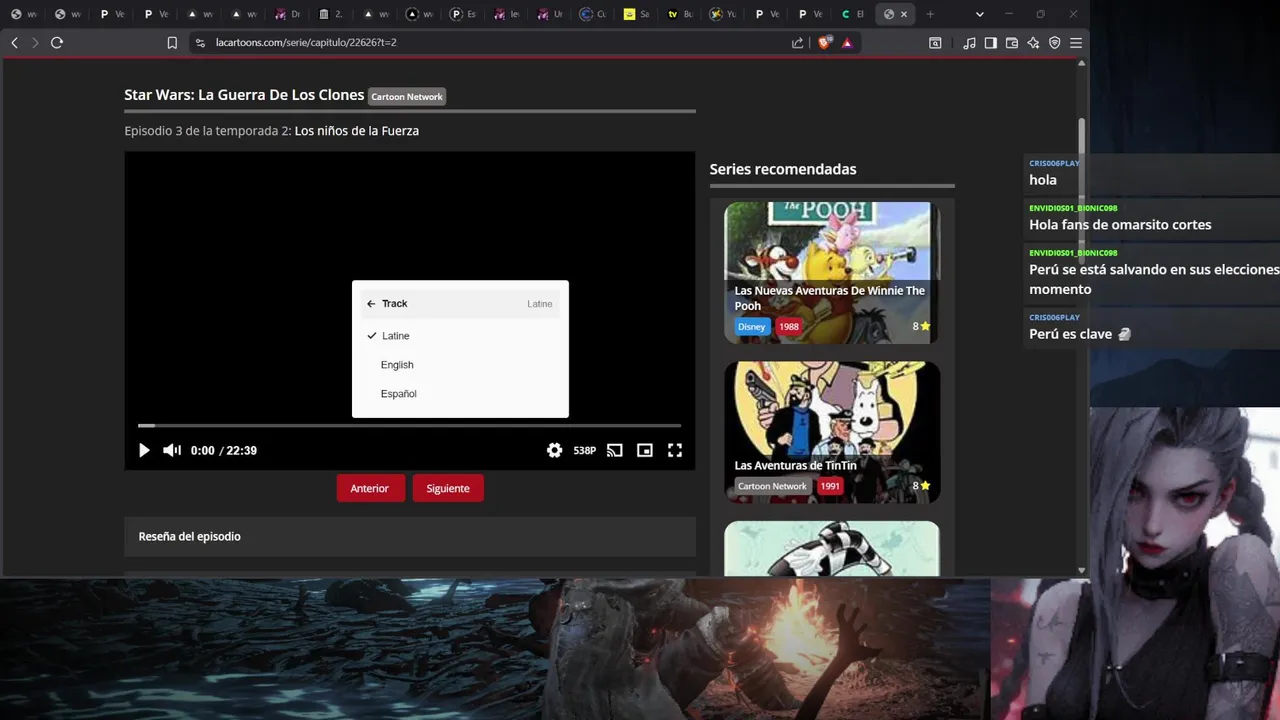The width and height of the screenshot is (1280, 720).
Task: Click the 1988 year tag on Winnie card
Action: tap(789, 326)
